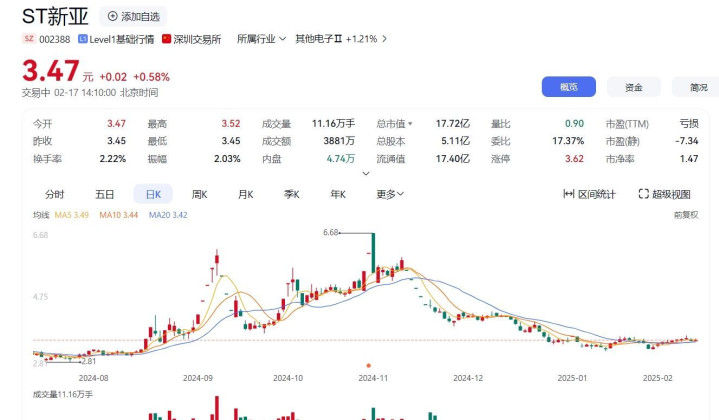Viewport: 719px width, 420px height.
Task: Expand the 所属行业 dropdown
Action: pyautogui.click(x=261, y=39)
